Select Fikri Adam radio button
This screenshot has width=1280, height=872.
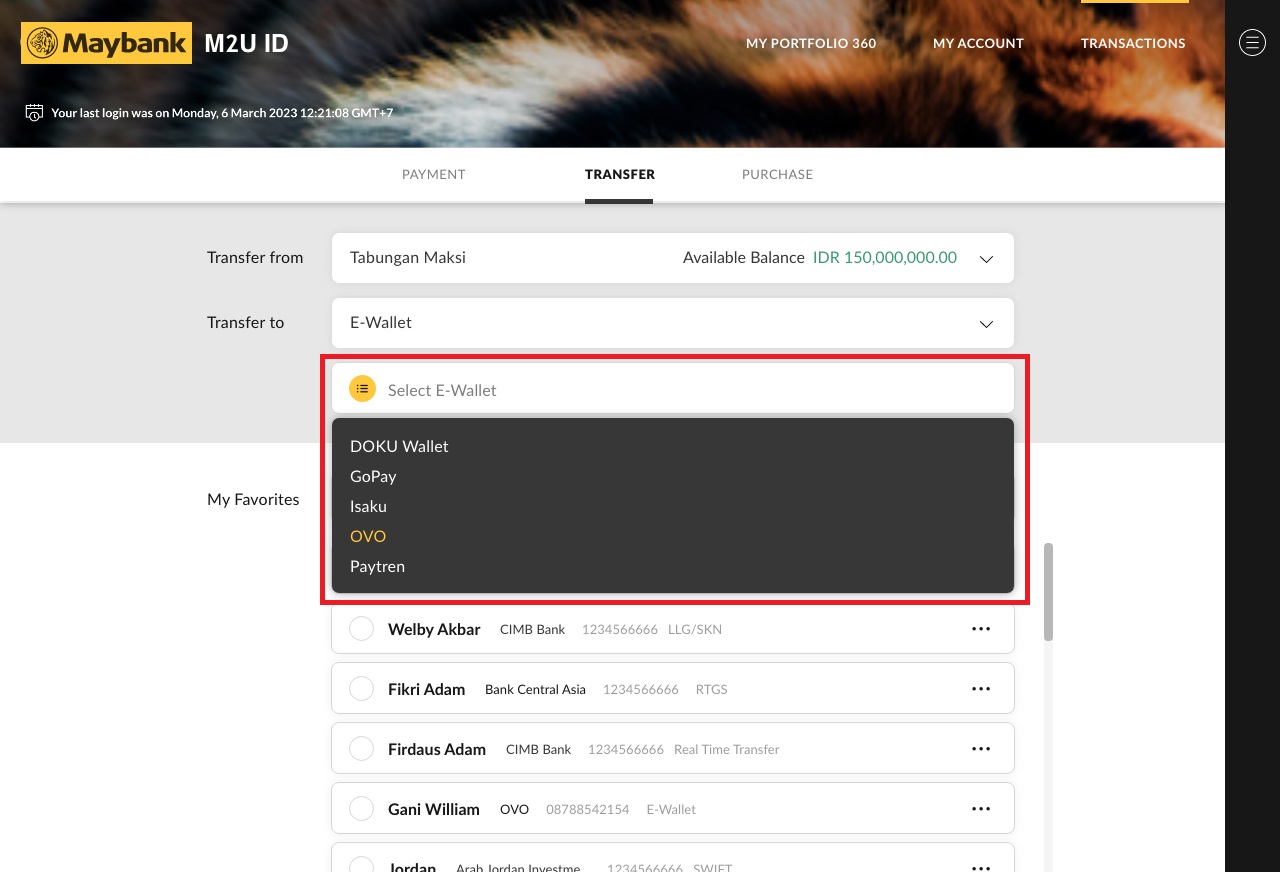[x=361, y=689]
